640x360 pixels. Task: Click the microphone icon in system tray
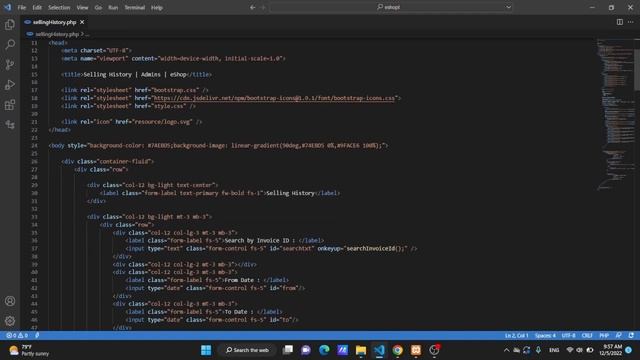point(538,350)
